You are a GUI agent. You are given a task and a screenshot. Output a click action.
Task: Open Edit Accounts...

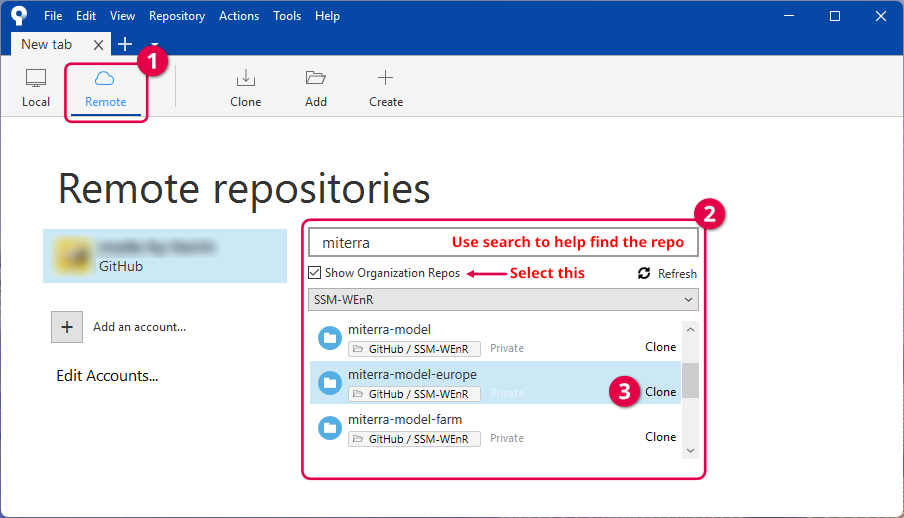point(107,376)
